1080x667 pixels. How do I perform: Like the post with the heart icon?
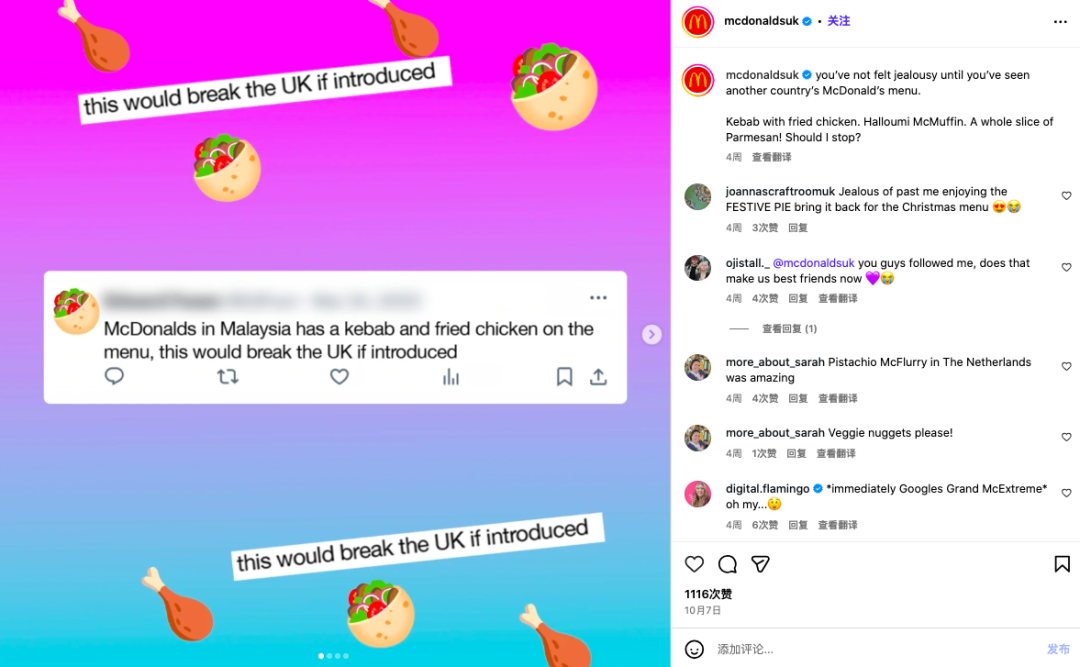click(694, 564)
